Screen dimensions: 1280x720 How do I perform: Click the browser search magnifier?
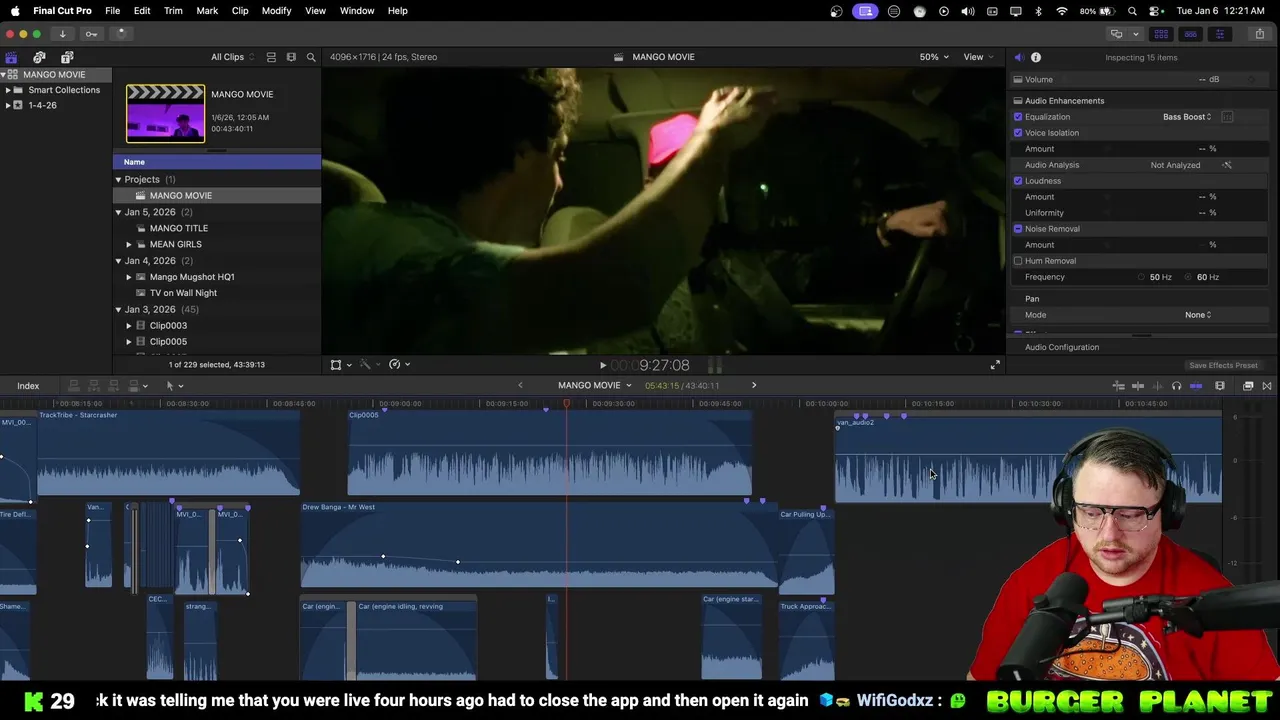311,57
